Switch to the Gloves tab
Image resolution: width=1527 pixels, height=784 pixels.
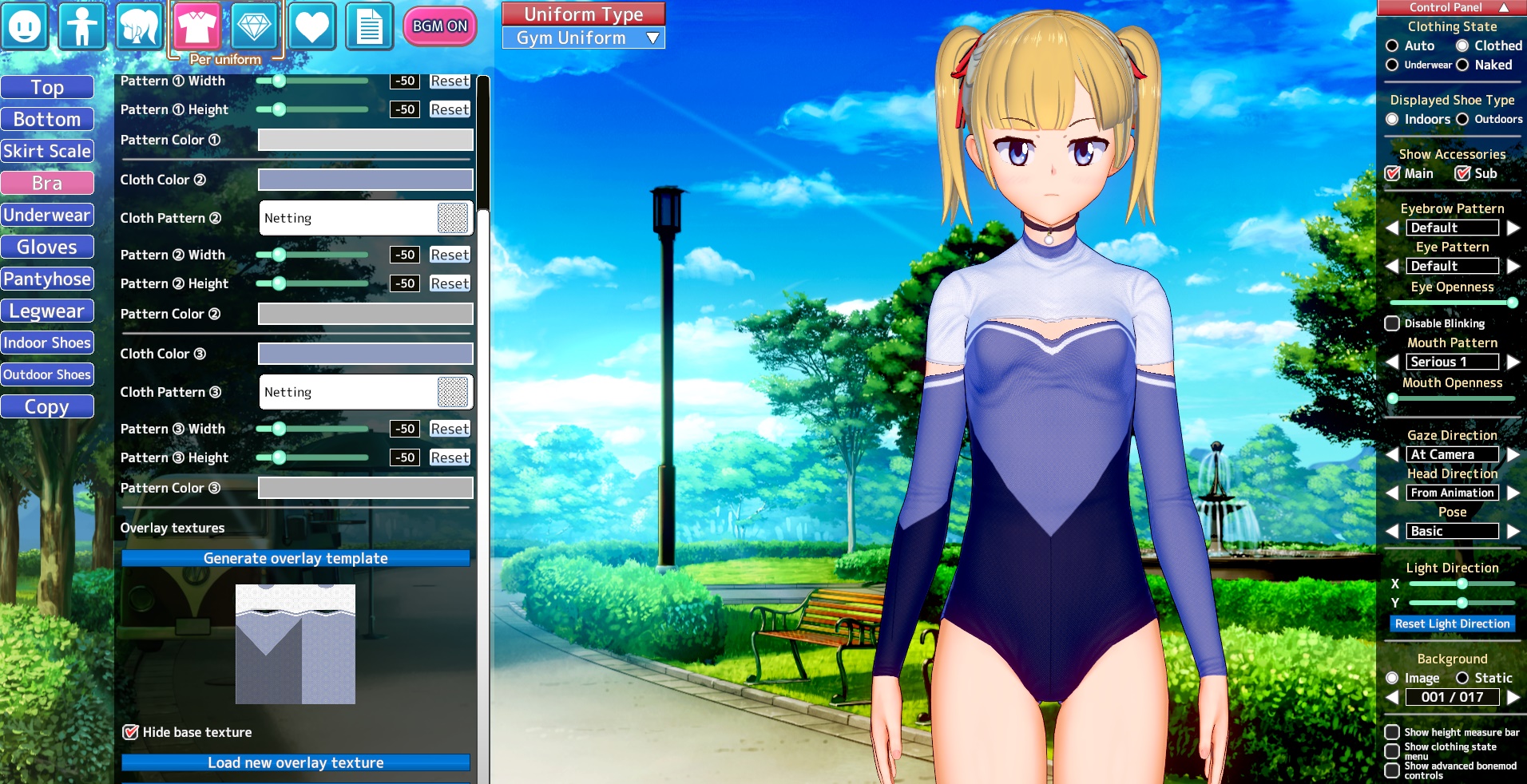coord(47,247)
